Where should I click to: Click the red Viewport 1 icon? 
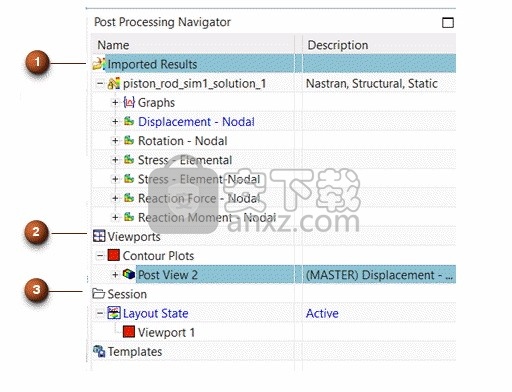point(129,332)
